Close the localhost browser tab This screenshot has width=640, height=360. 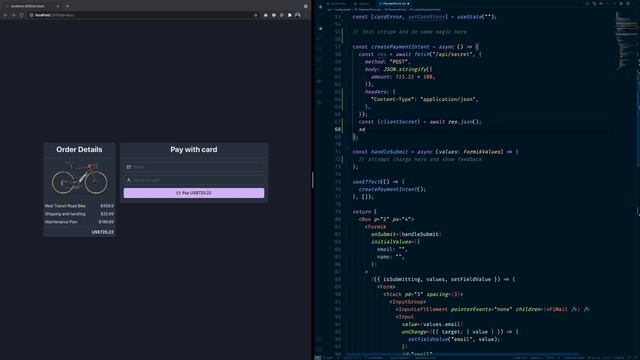coord(58,6)
